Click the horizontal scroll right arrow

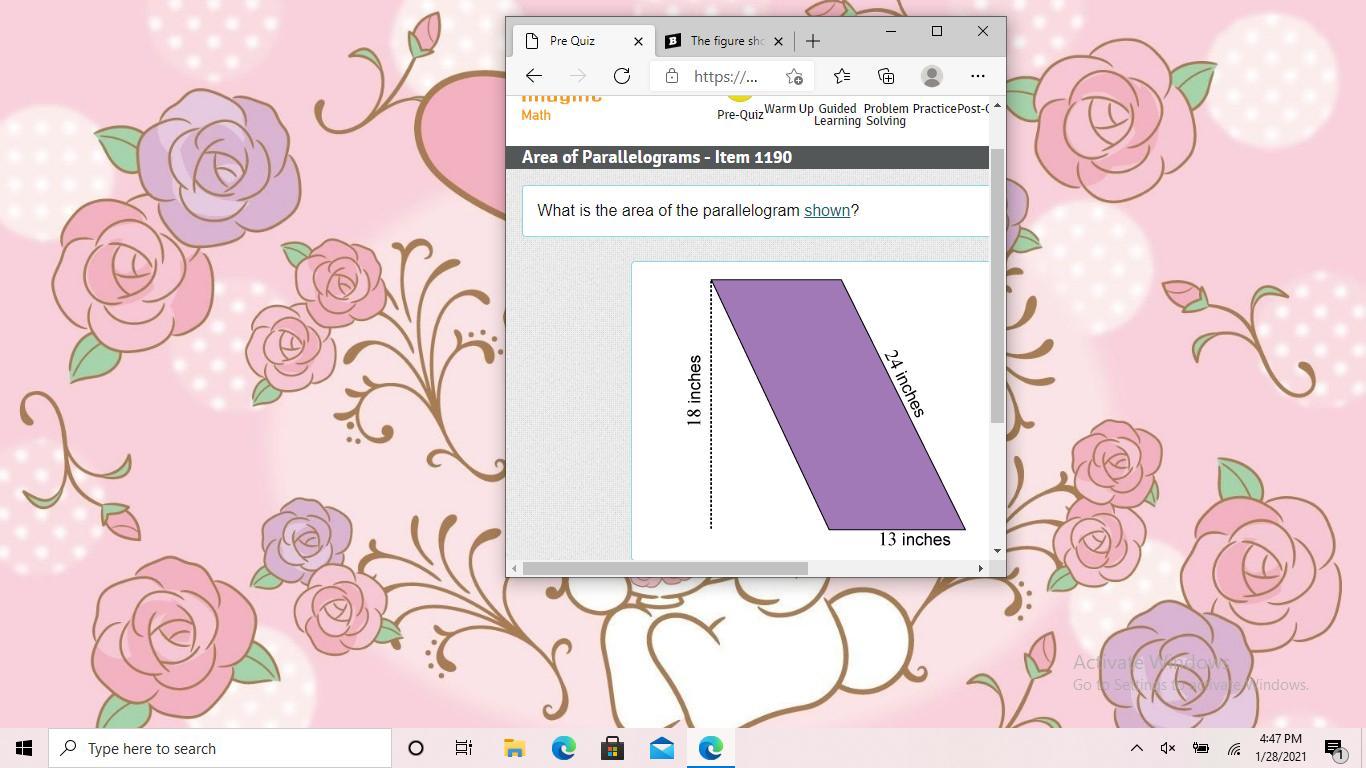(x=980, y=568)
